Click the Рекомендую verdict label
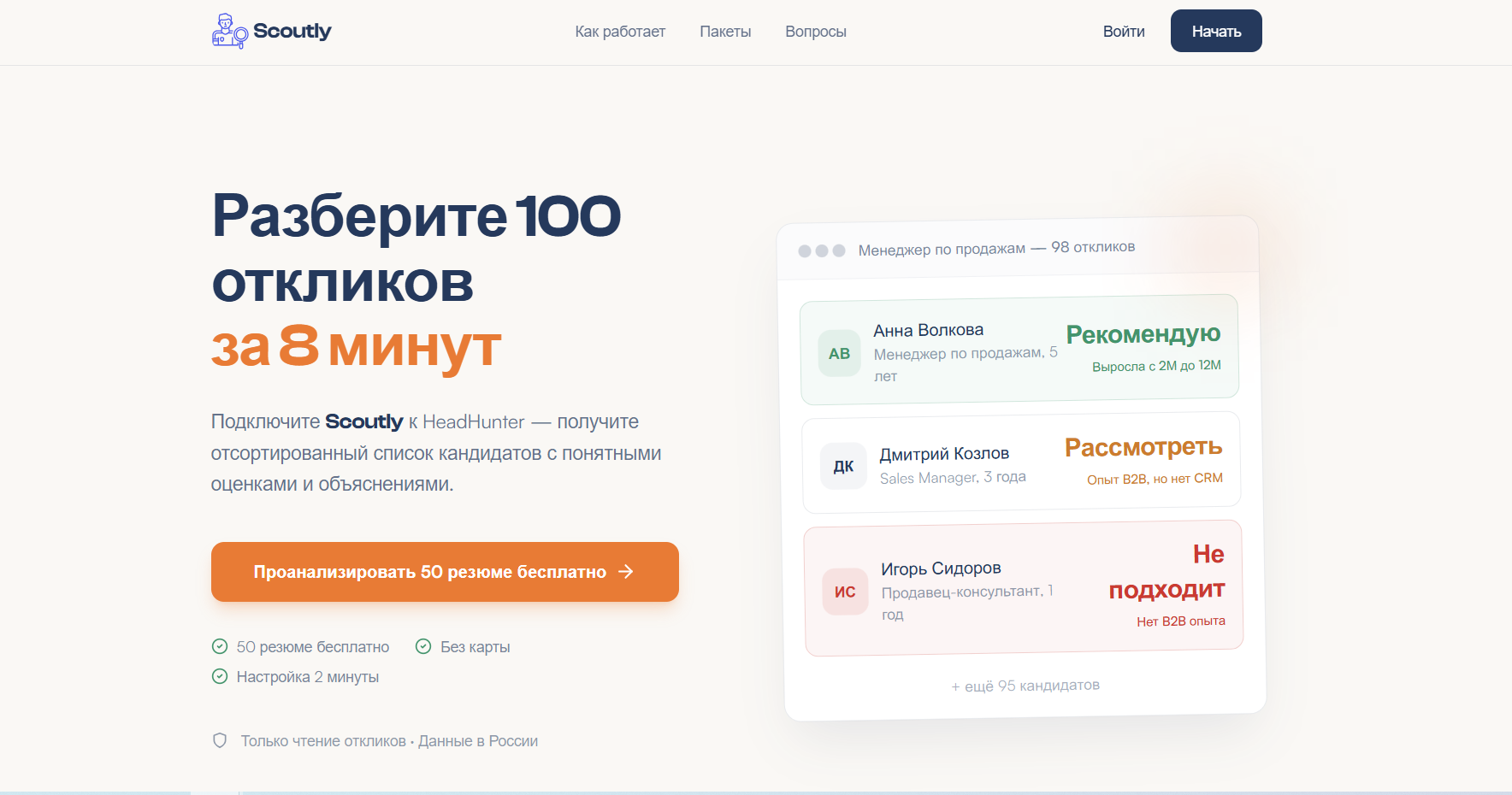The height and width of the screenshot is (795, 1512). tap(1143, 334)
